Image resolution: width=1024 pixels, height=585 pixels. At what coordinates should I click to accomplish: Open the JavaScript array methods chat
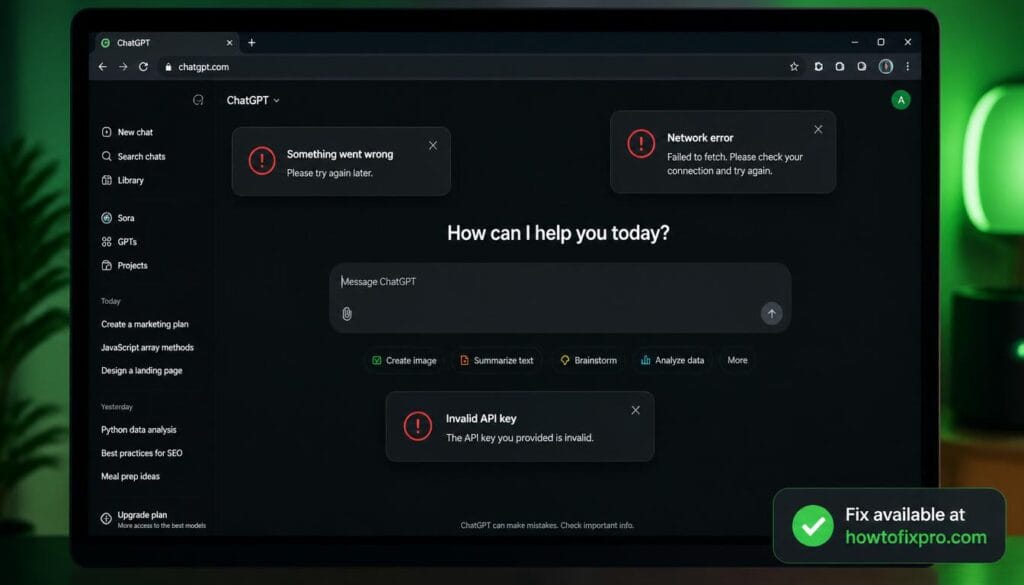click(148, 348)
